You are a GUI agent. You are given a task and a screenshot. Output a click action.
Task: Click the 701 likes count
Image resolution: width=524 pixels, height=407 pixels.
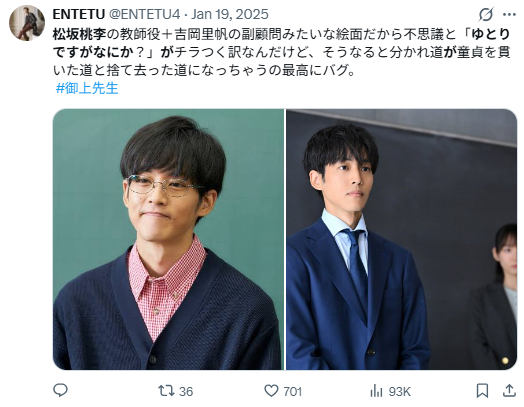point(293,391)
